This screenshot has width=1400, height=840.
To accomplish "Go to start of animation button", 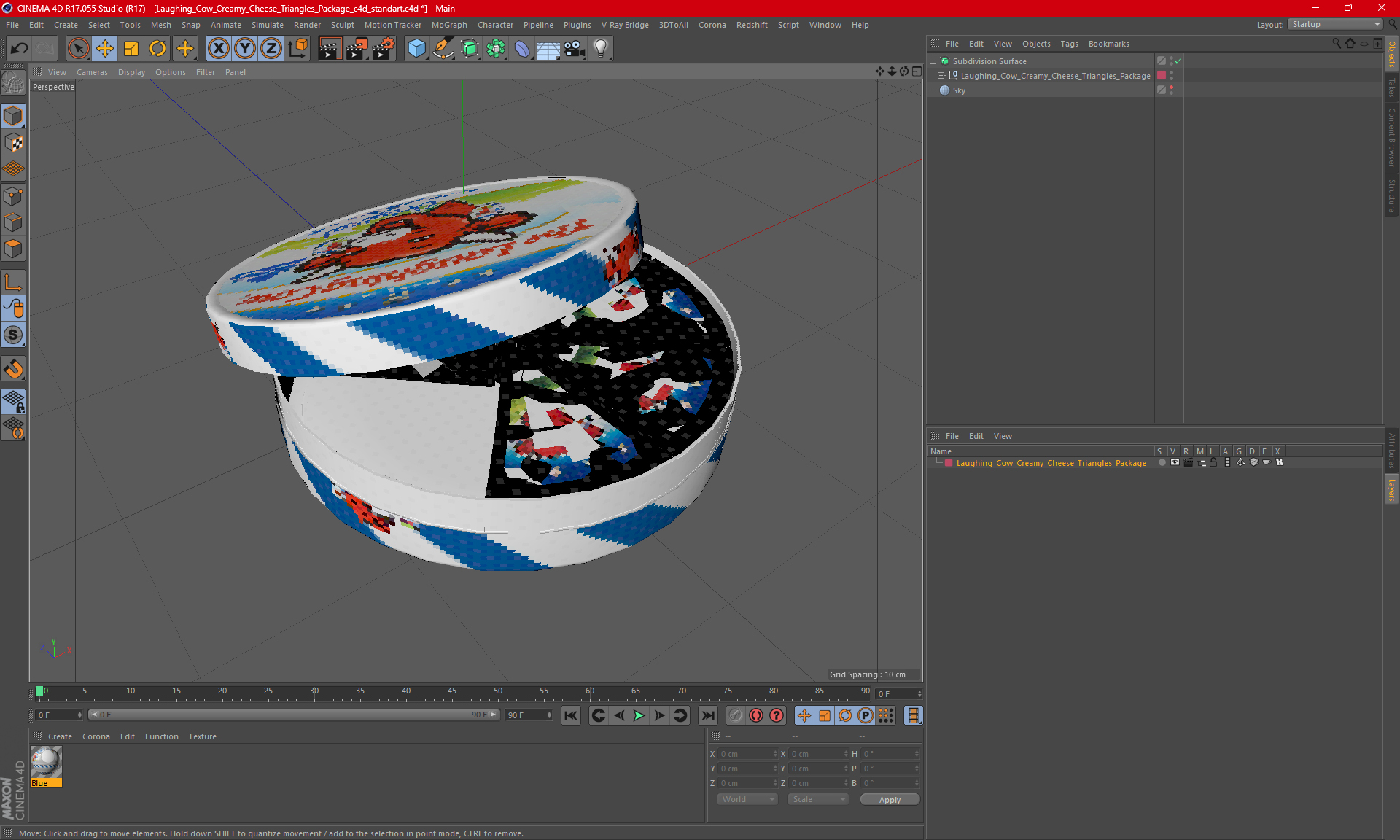I will pyautogui.click(x=571, y=715).
